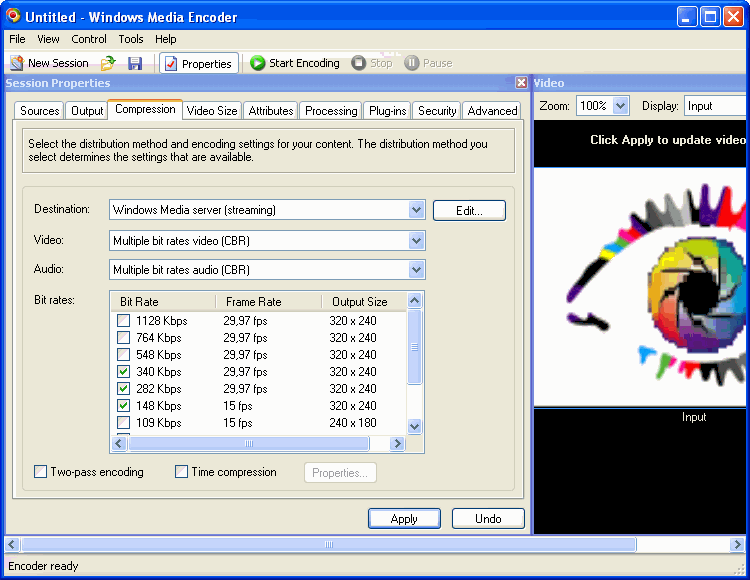The width and height of the screenshot is (750, 580).
Task: Click '15 fps' in the 148 Kbps row
Action: pyautogui.click(x=238, y=406)
